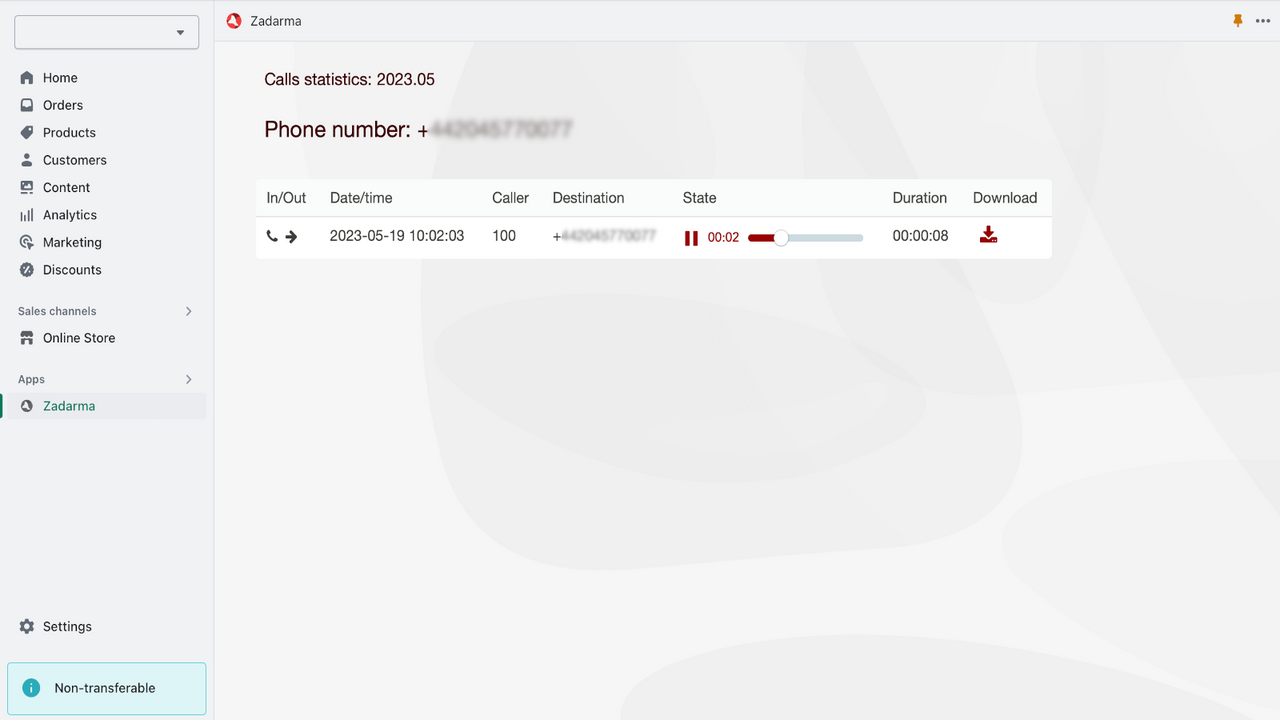Click the State column header
Viewport: 1280px width, 720px height.
[x=699, y=198]
